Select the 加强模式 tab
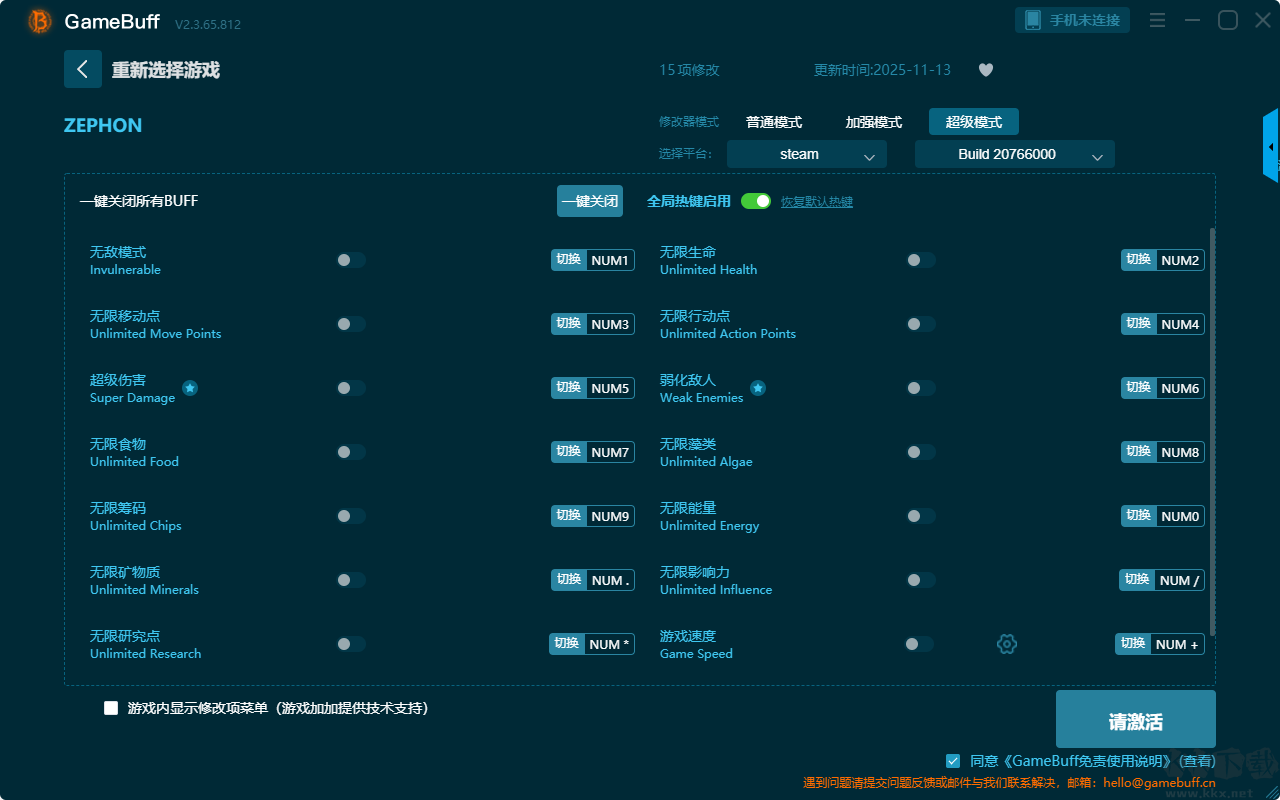1280x800 pixels. (874, 122)
